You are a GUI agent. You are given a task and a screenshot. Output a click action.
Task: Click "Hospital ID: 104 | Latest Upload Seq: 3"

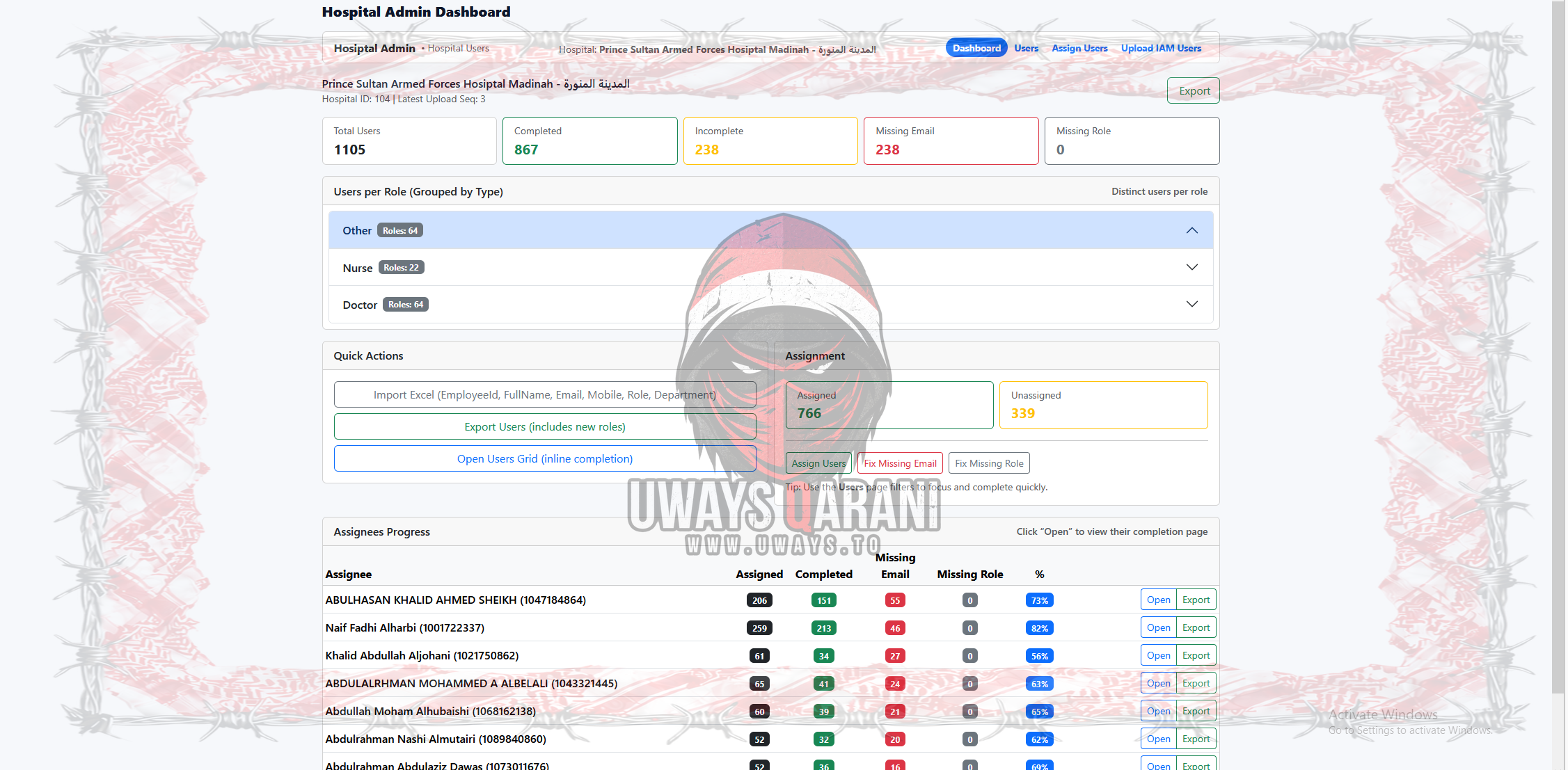point(404,99)
